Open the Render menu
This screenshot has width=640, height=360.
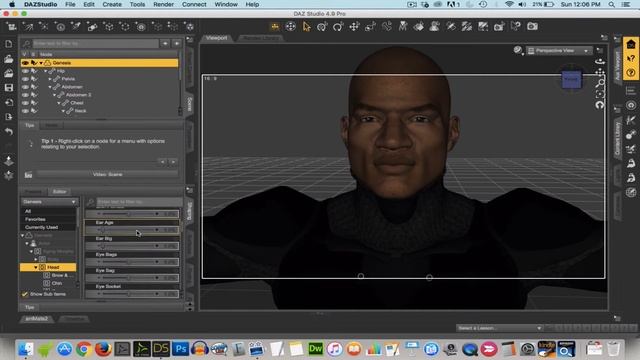click(x=163, y=4)
